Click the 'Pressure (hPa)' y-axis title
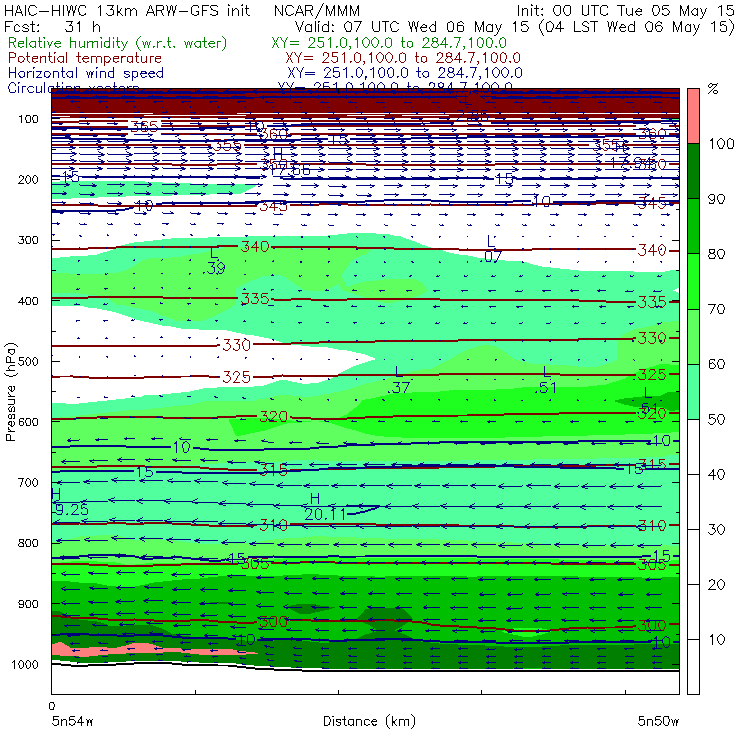 tap(11, 392)
